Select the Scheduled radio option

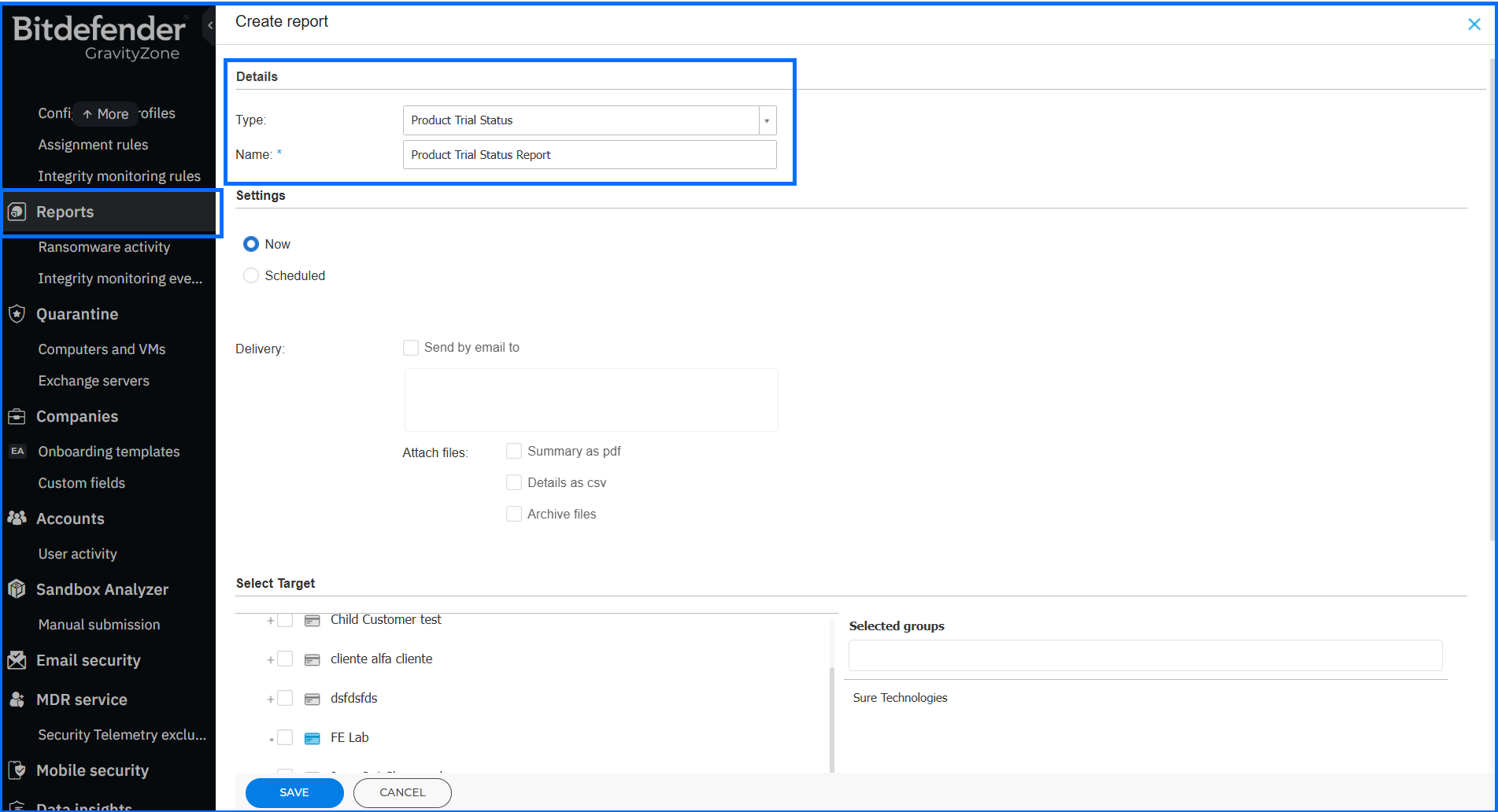[251, 275]
